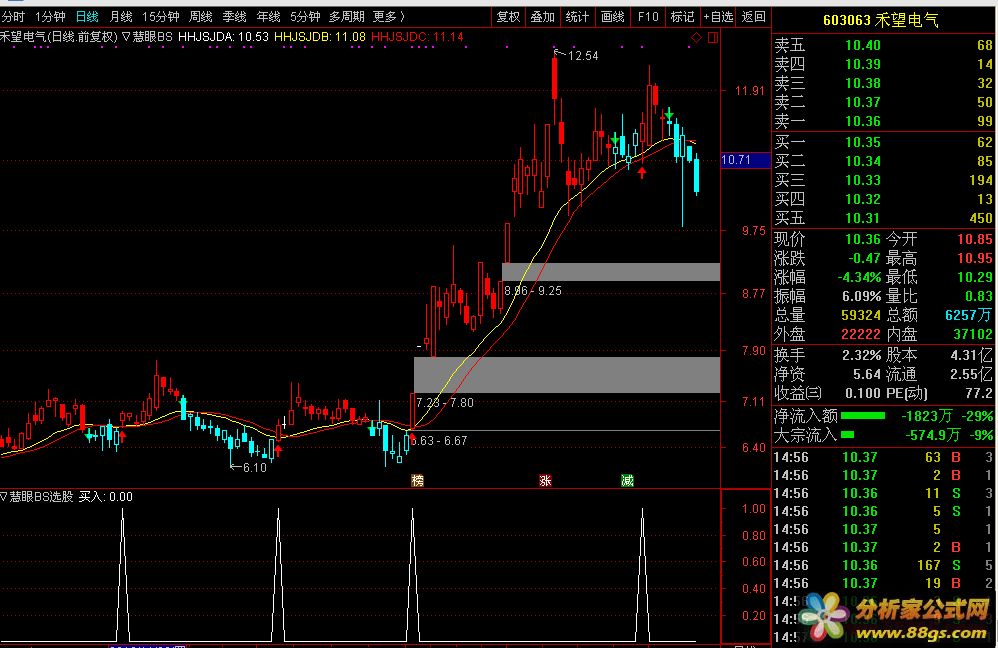Click the HHJSJDA: 10.53 indicator value

coord(223,37)
